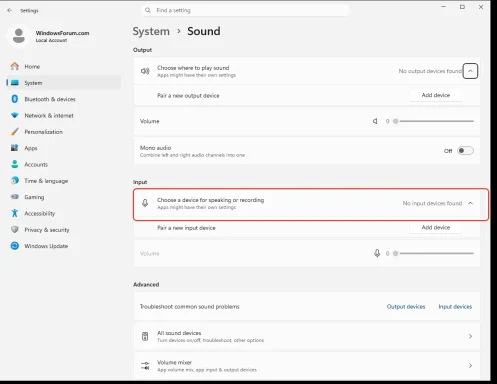Click the System breadcrumb link
This screenshot has width=497, height=384.
(x=151, y=31)
